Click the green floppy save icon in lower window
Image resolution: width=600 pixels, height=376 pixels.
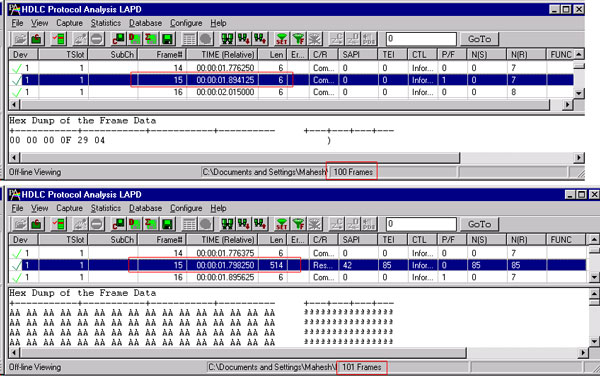(x=167, y=224)
